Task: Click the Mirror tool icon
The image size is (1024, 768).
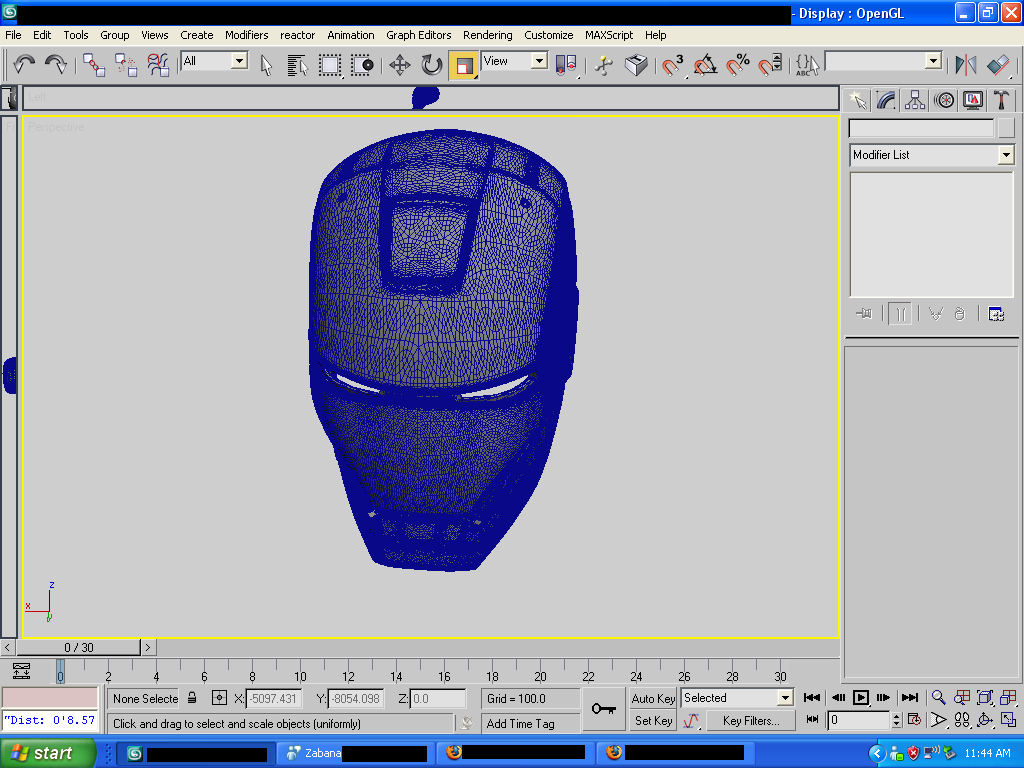Action: [965, 66]
